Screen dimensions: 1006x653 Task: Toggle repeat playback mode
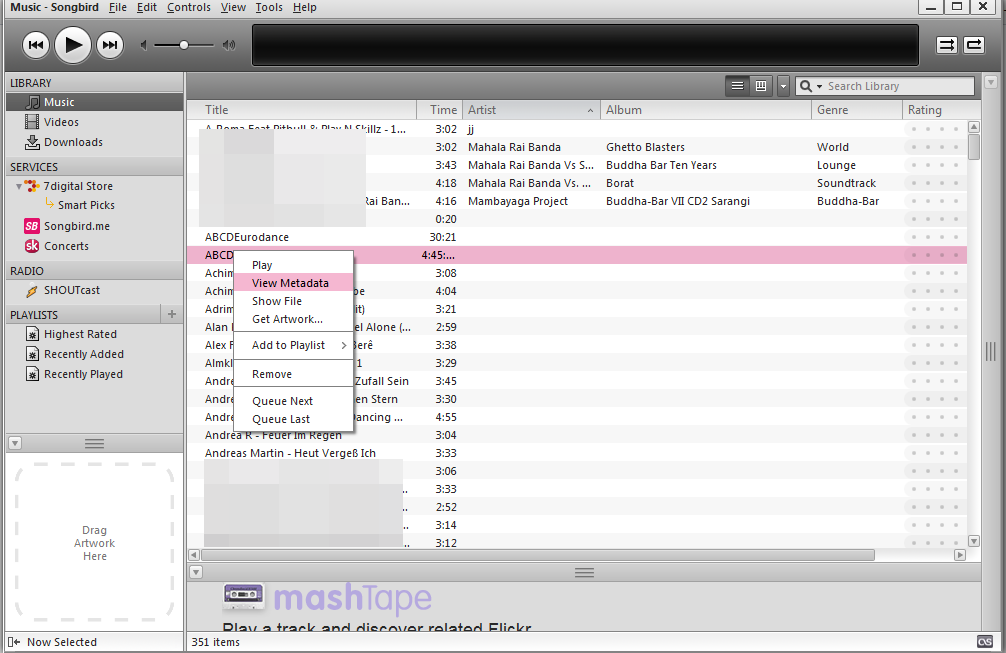pyautogui.click(x=974, y=45)
